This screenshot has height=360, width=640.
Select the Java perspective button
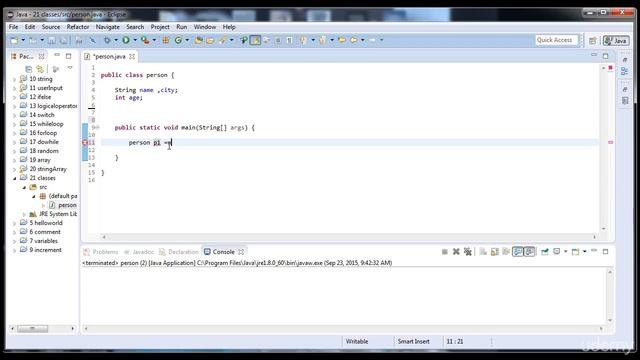point(616,40)
